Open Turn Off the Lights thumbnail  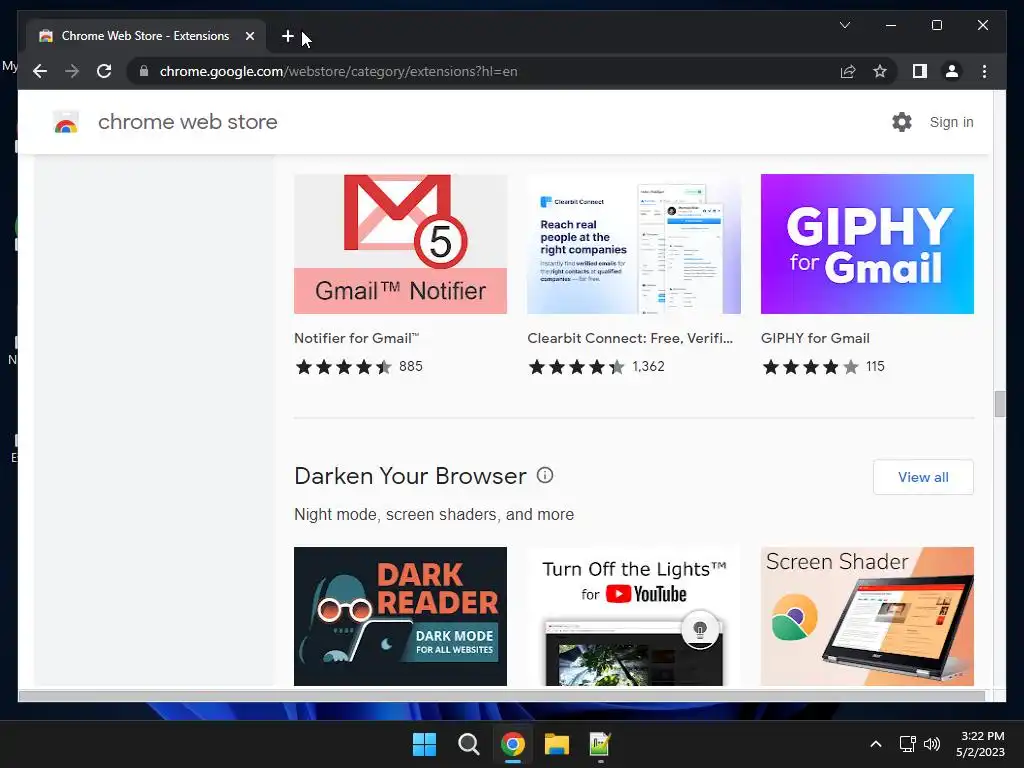[x=633, y=616]
